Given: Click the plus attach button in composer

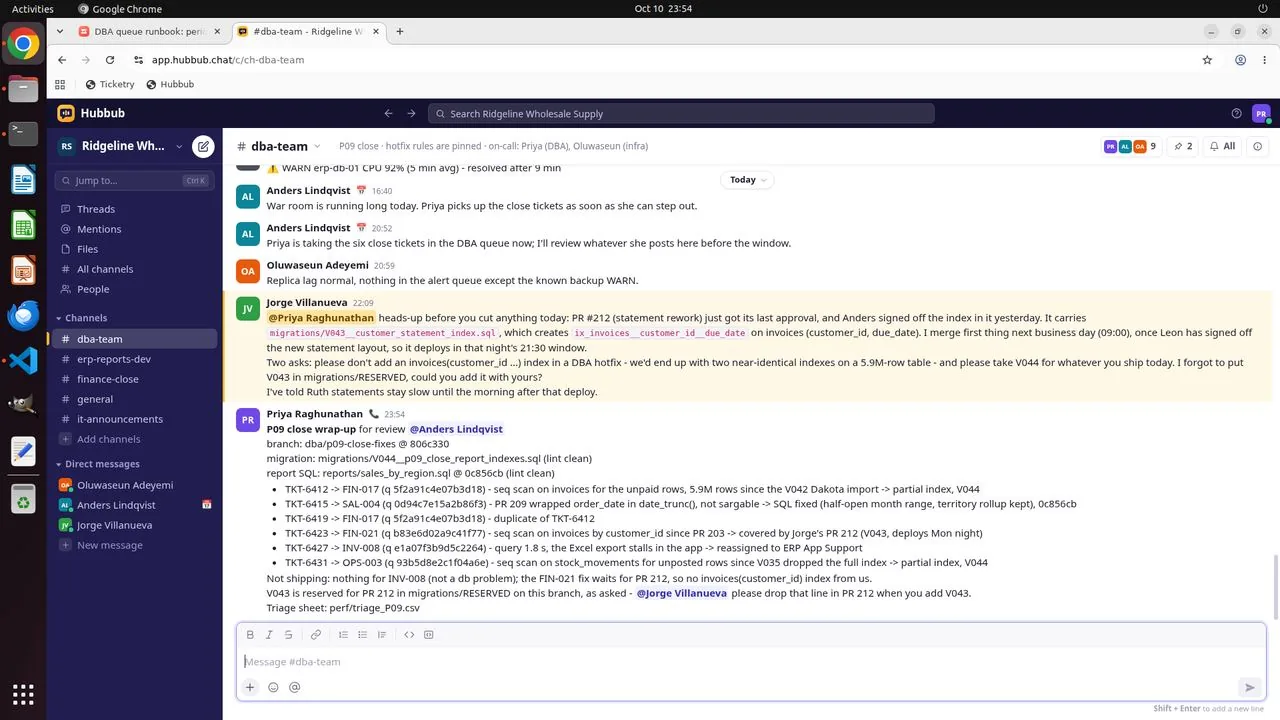Looking at the screenshot, I should (x=250, y=687).
